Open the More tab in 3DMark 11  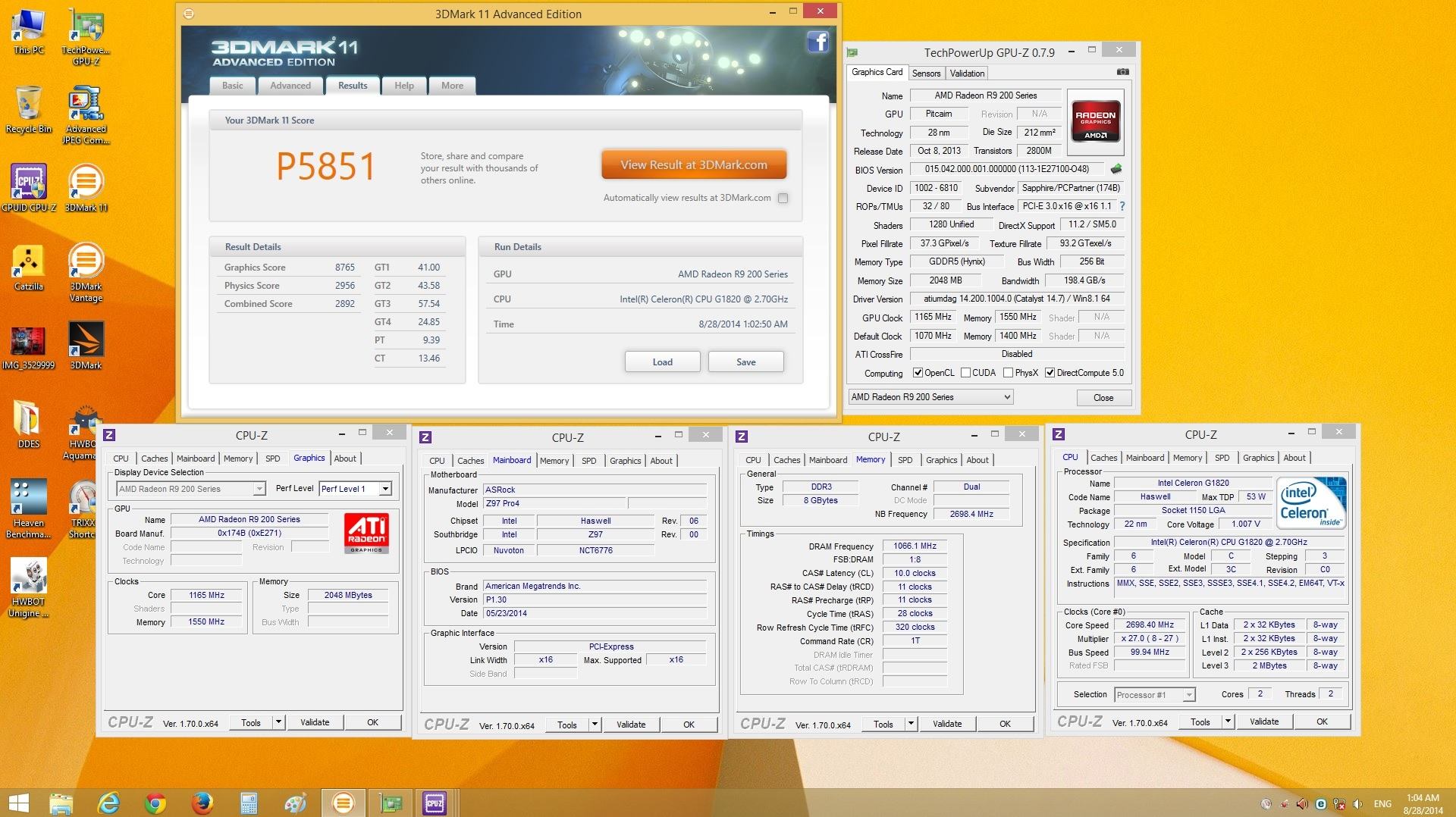click(452, 86)
